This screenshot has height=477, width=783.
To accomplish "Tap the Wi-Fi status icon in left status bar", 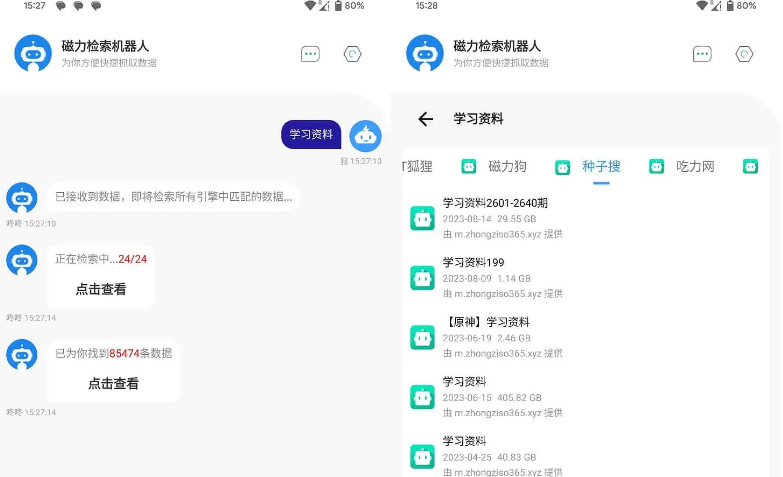I will pyautogui.click(x=310, y=5).
